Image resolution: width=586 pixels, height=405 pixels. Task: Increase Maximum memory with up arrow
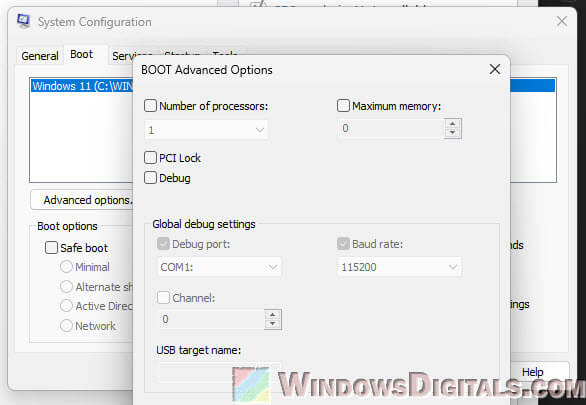453,124
